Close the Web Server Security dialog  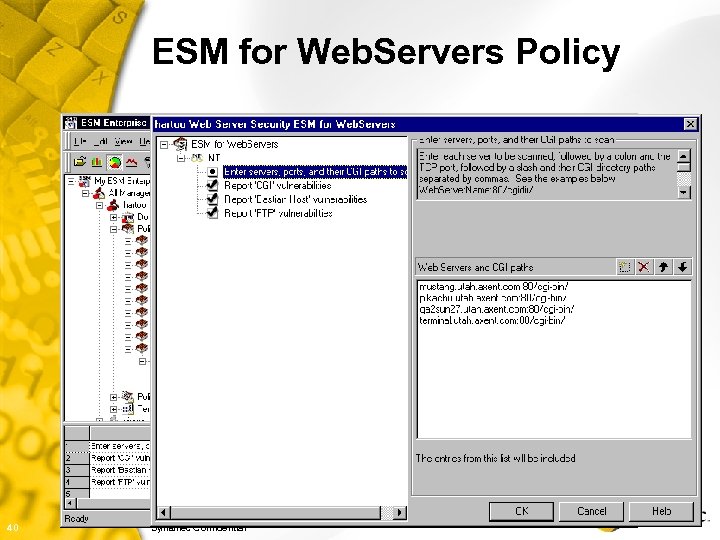pyautogui.click(x=690, y=124)
